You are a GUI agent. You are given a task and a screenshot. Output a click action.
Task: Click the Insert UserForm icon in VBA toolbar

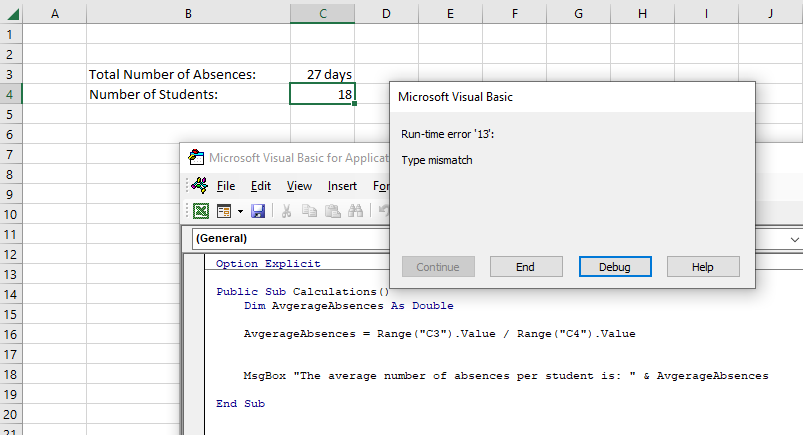(224, 211)
